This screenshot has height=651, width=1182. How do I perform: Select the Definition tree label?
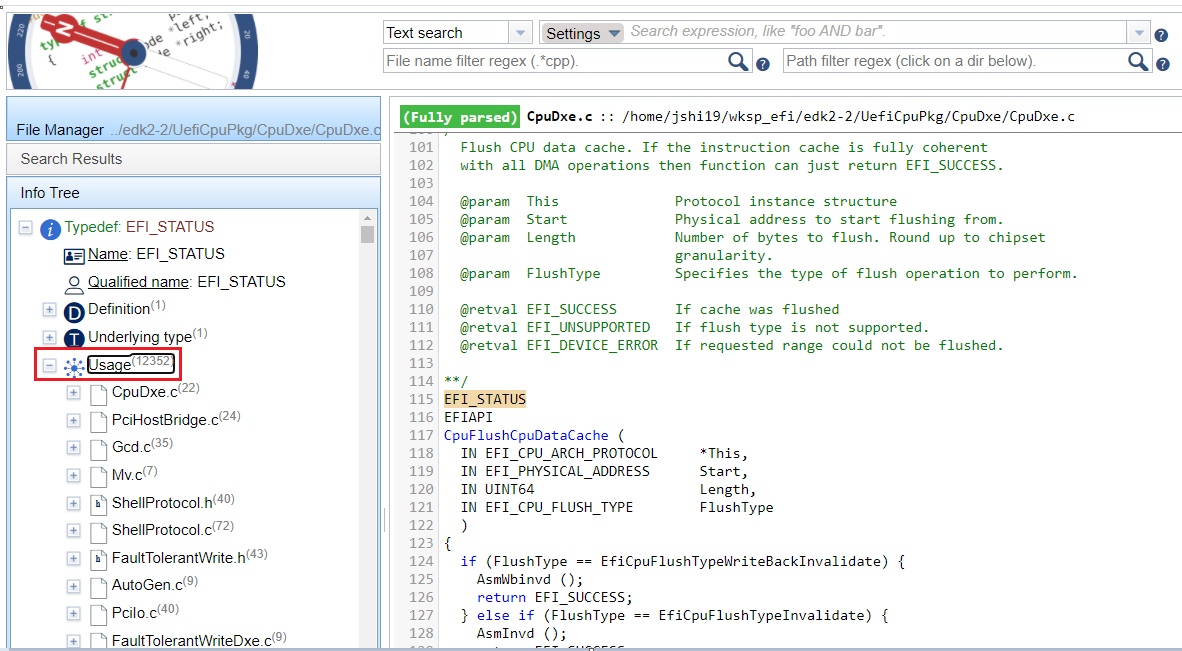coord(127,308)
